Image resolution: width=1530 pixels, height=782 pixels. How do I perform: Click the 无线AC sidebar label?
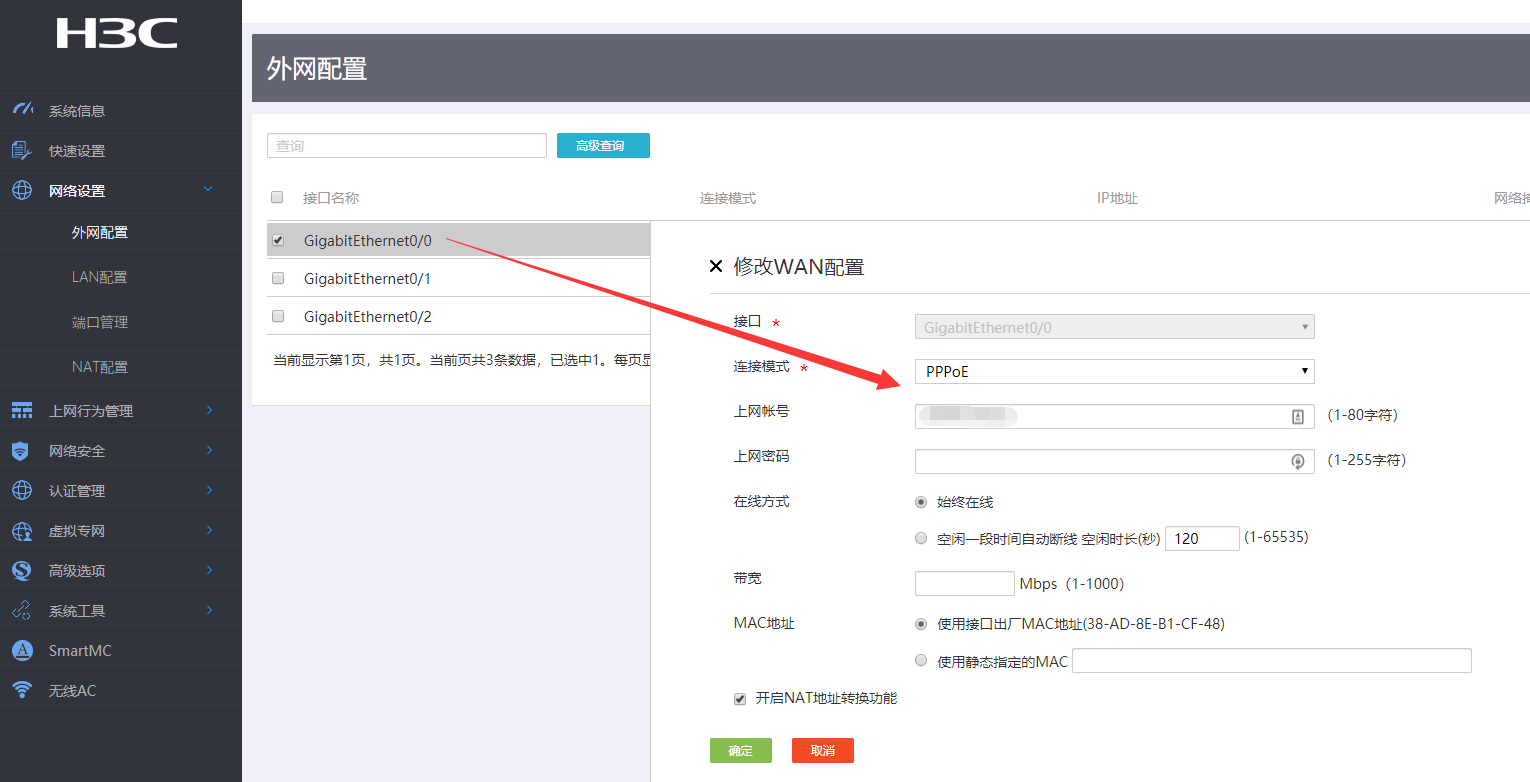point(72,691)
